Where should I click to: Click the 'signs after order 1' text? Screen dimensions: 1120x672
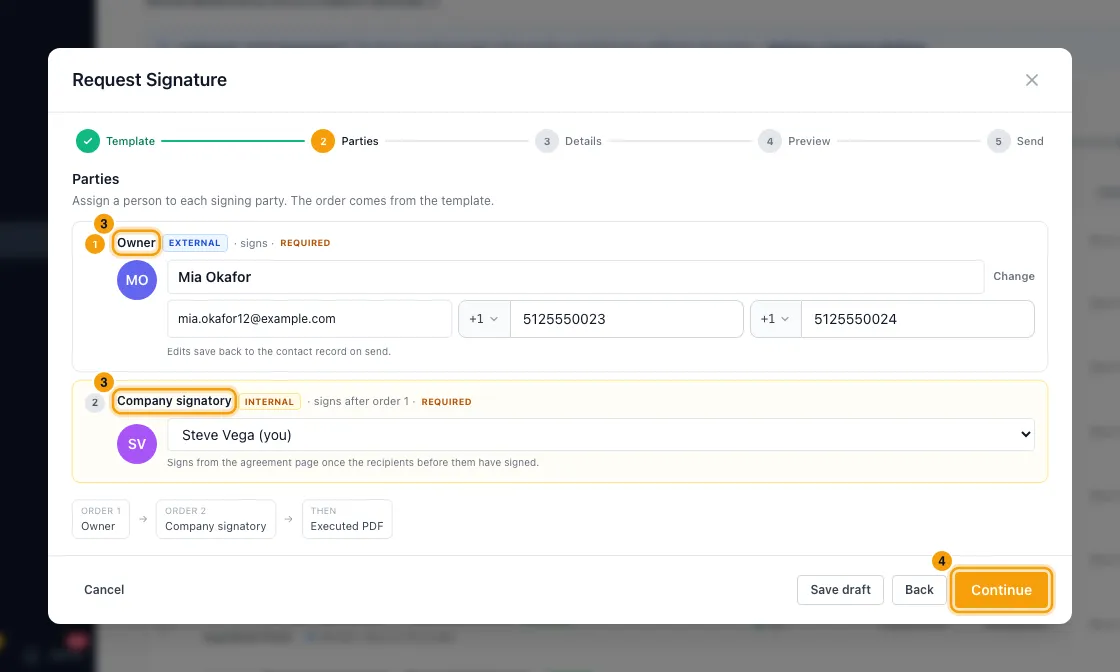(361, 401)
